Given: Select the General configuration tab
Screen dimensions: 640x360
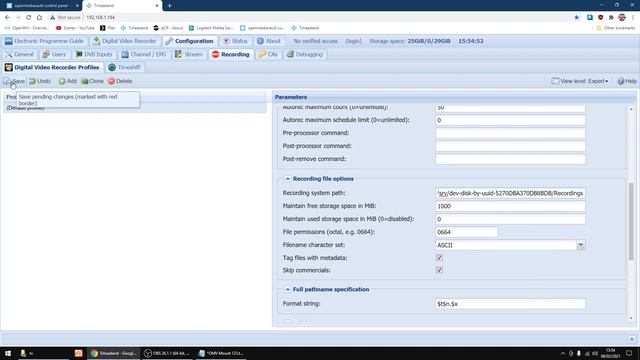Looking at the screenshot, I should pyautogui.click(x=20, y=54).
